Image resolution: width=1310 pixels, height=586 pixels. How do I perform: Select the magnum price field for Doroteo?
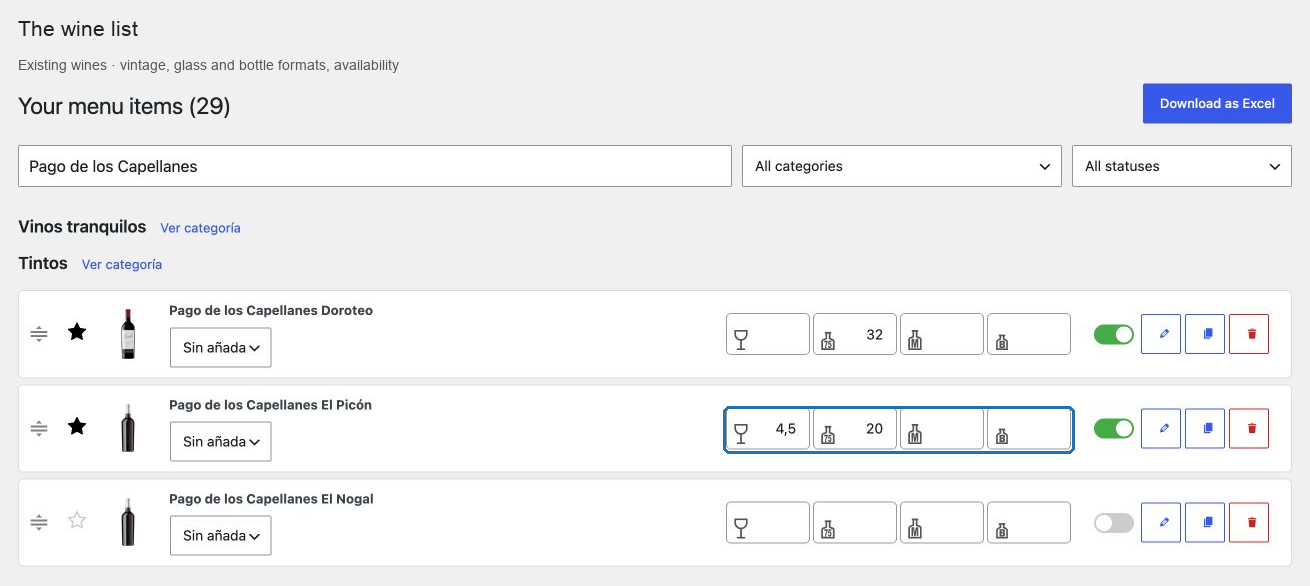[x=942, y=334]
